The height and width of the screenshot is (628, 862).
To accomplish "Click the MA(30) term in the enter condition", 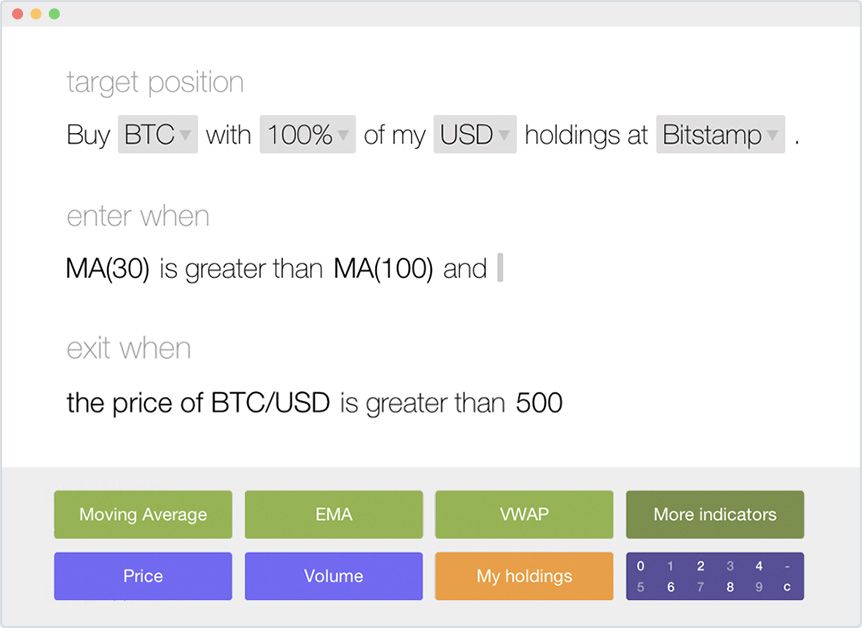I will pos(108,268).
